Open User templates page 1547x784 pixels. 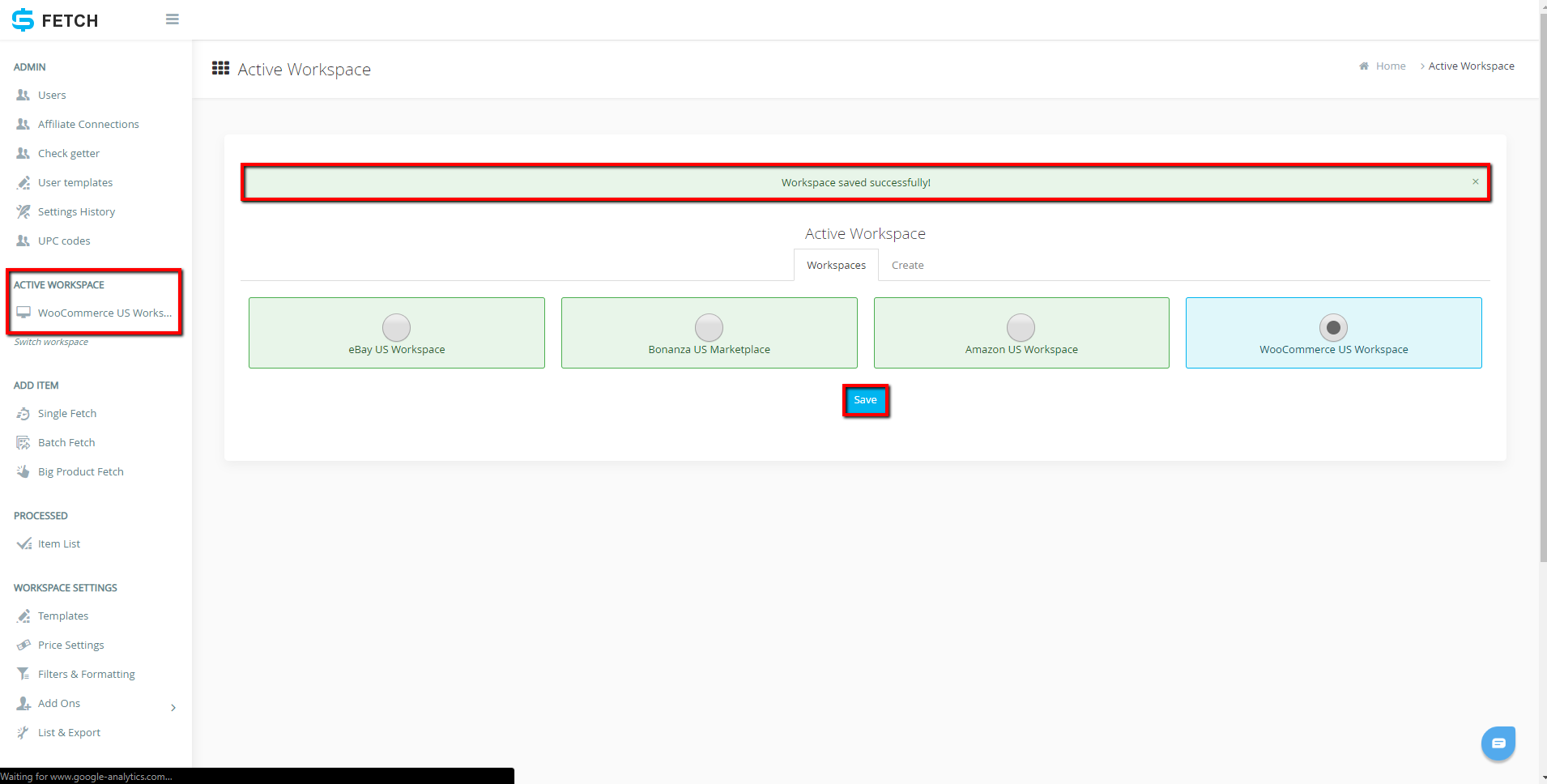[75, 182]
